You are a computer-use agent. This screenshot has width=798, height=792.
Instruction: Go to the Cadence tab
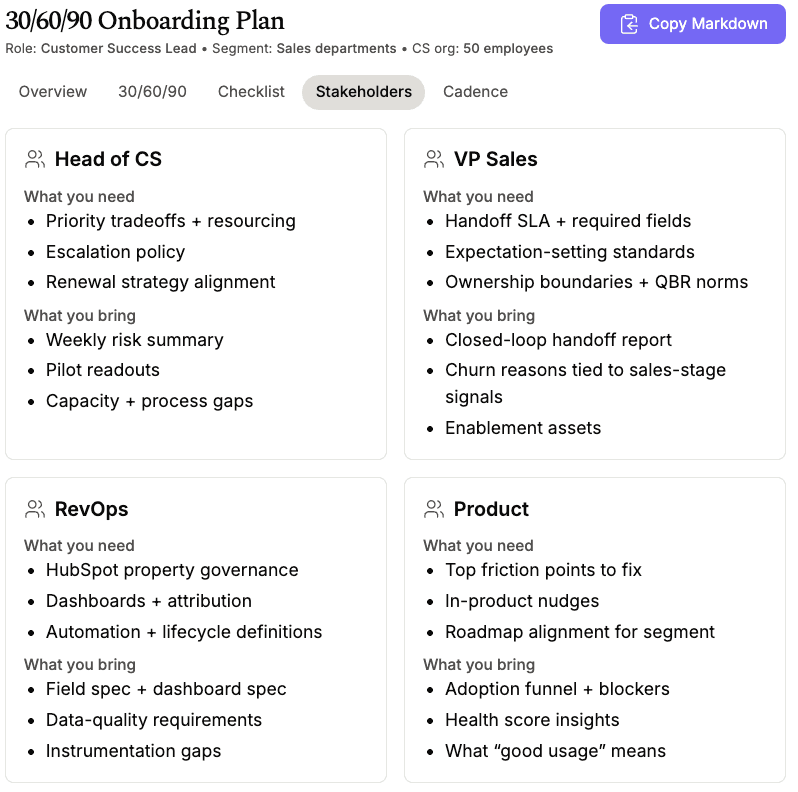[475, 91]
